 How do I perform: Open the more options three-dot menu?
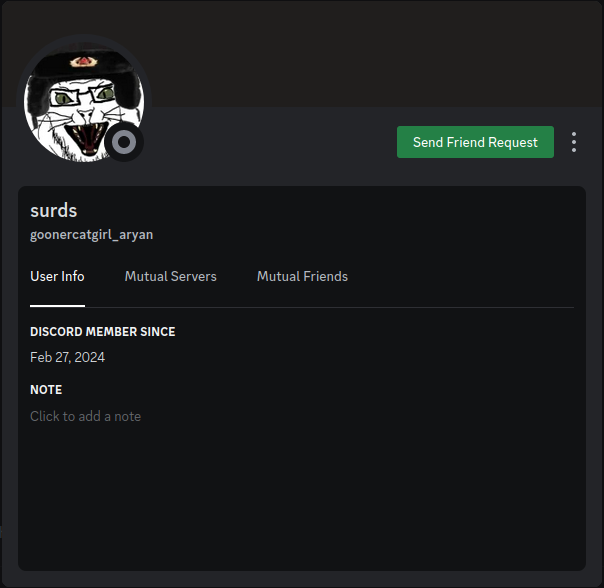(x=574, y=142)
